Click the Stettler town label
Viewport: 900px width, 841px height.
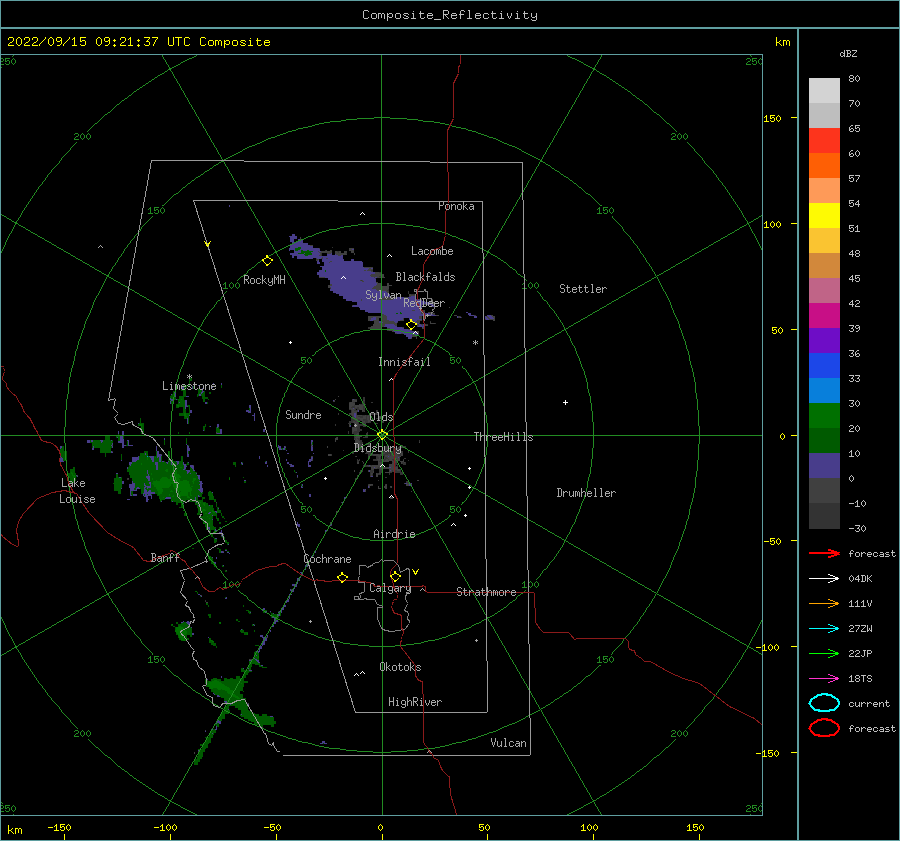coord(583,289)
